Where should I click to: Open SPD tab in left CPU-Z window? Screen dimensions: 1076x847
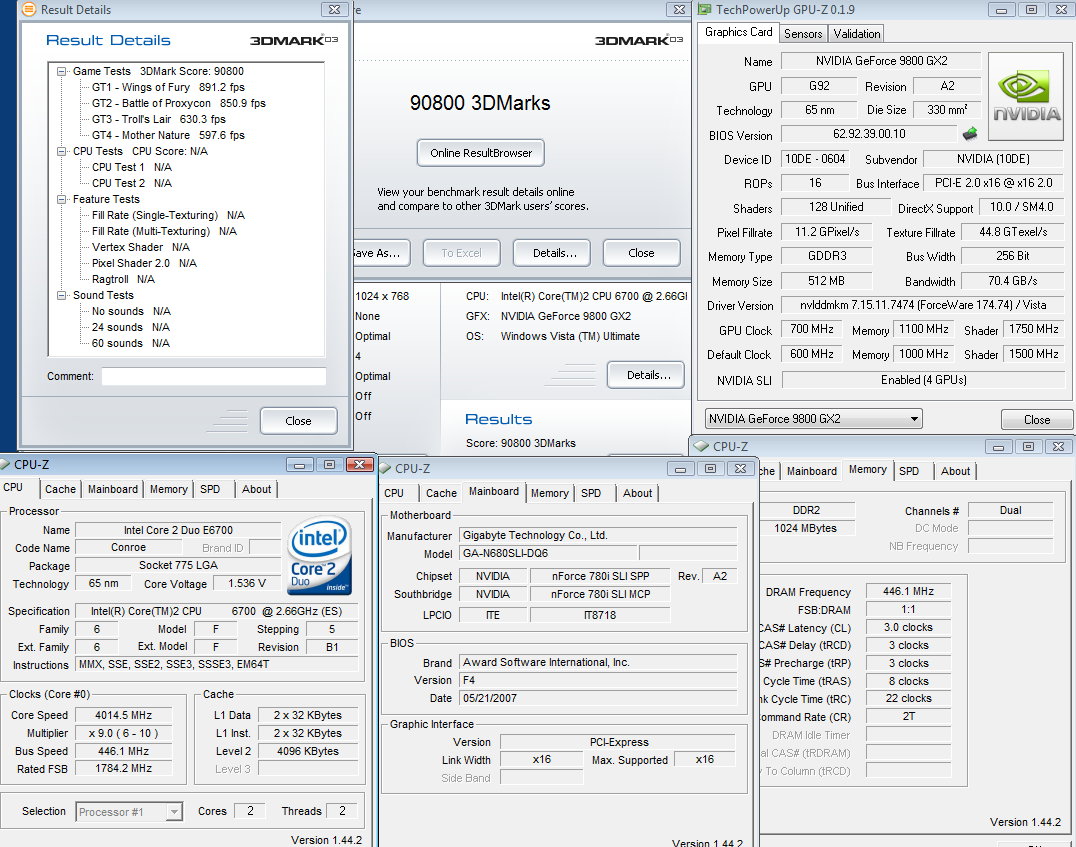pyautogui.click(x=210, y=489)
